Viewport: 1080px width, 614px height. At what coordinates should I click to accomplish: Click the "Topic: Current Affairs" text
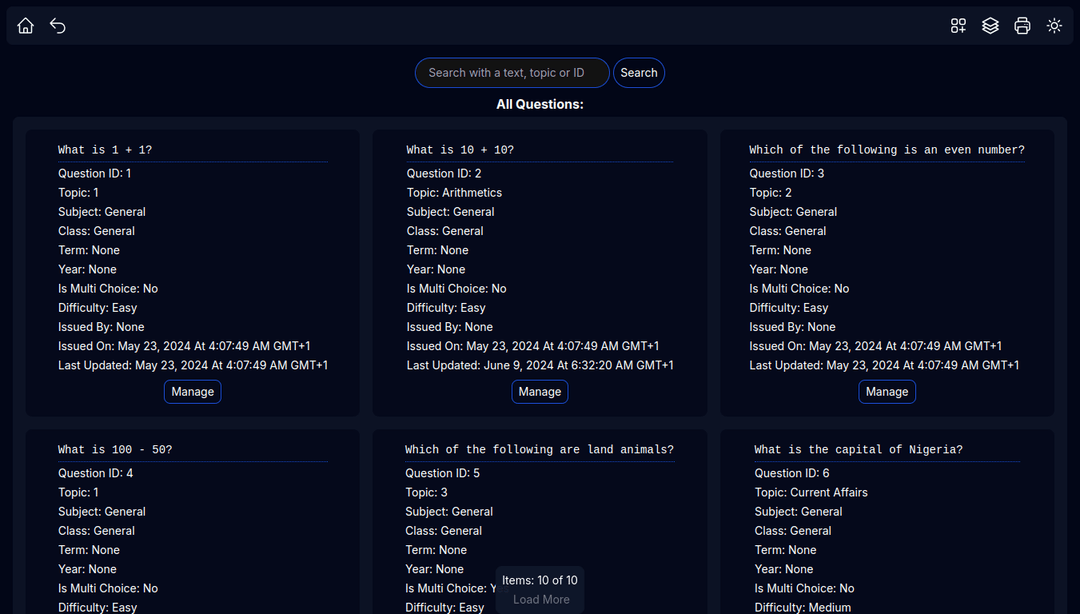click(811, 493)
